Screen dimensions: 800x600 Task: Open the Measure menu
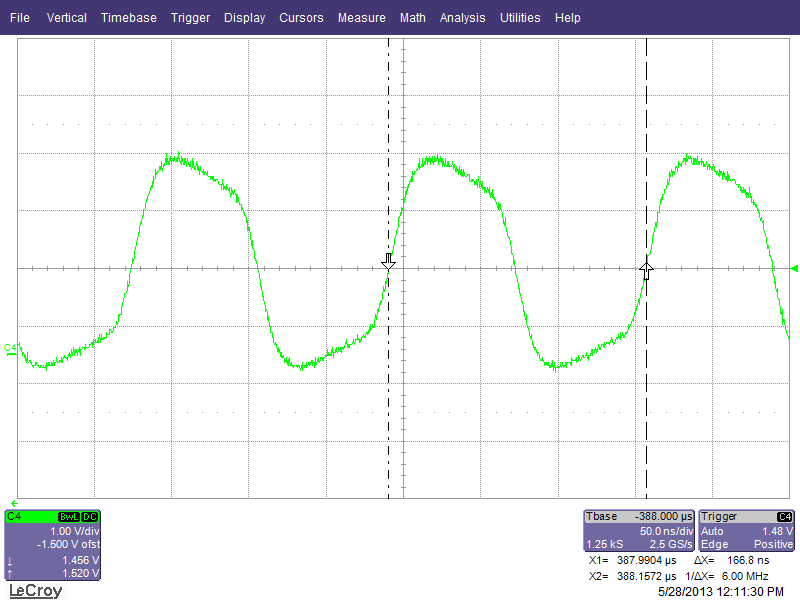(362, 18)
